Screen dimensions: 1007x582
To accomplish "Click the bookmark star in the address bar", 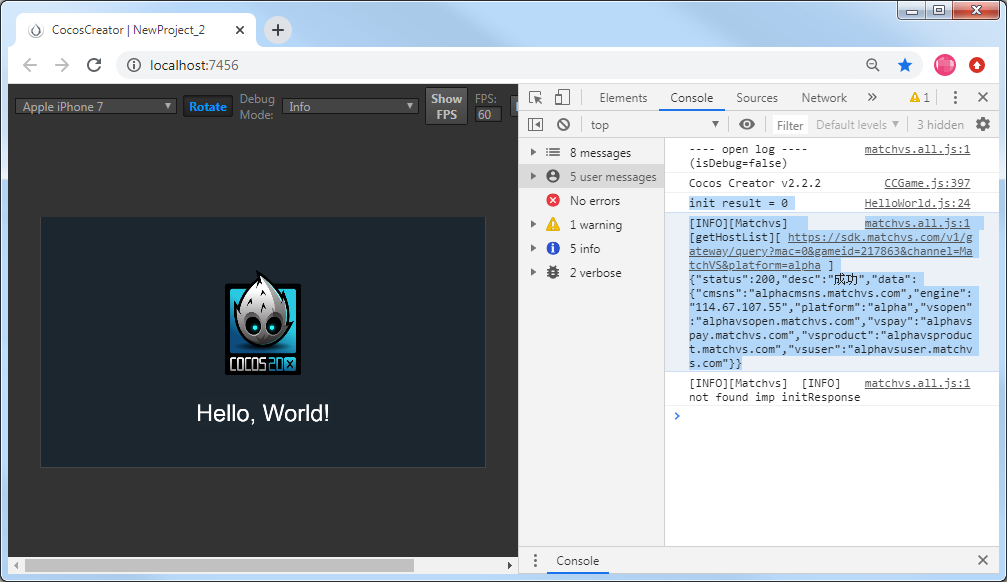I will 905,65.
